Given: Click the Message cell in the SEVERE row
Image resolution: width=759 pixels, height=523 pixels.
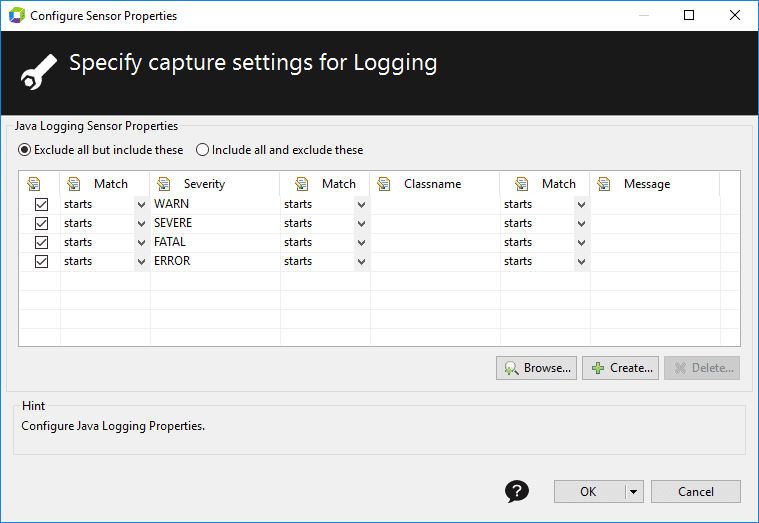Looking at the screenshot, I should (655, 223).
